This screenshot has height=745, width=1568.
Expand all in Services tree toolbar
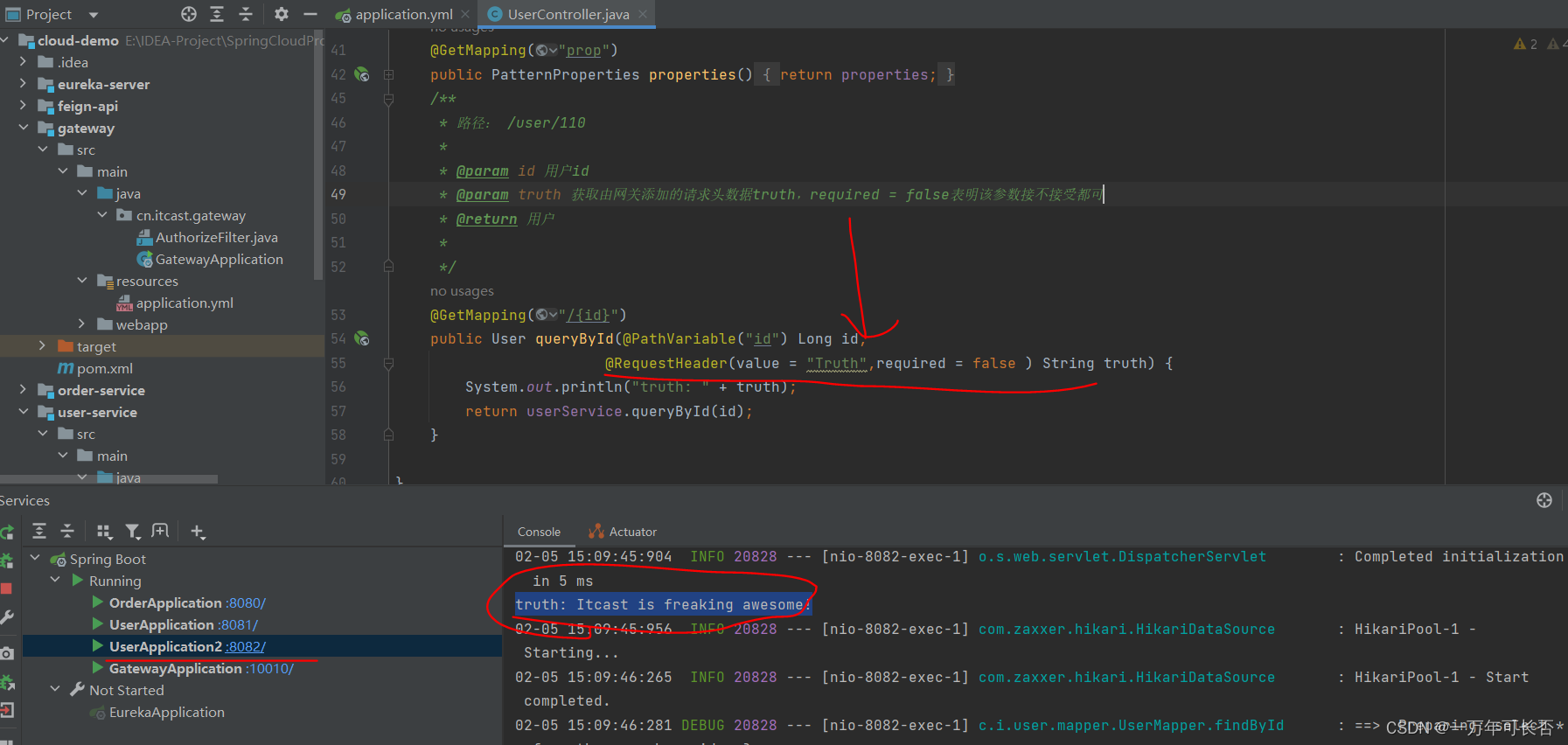pyautogui.click(x=39, y=531)
